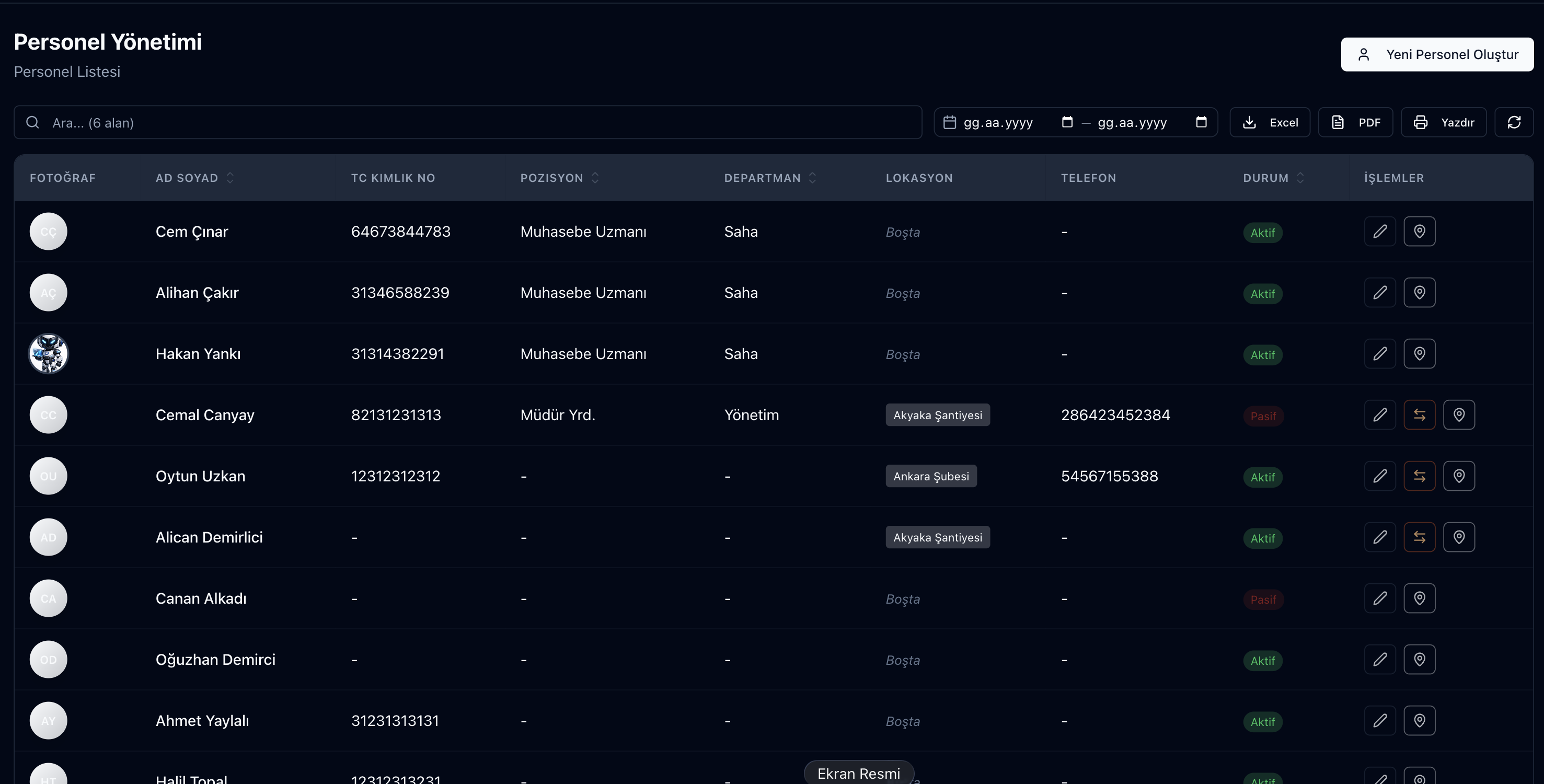Edit Alihan Çakır's record via pencil icon
1544x784 pixels.
point(1380,293)
